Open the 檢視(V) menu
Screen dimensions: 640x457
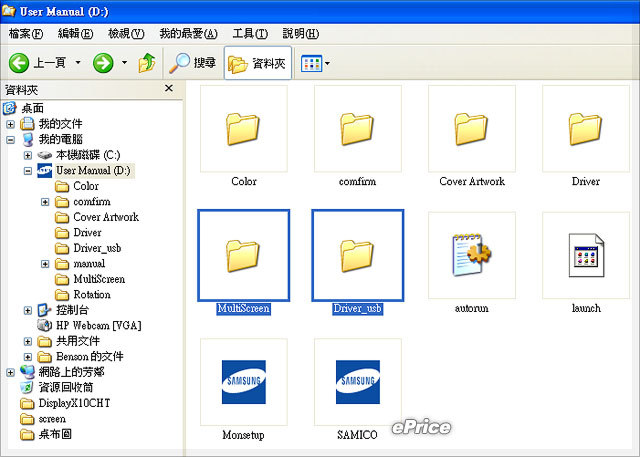126,33
